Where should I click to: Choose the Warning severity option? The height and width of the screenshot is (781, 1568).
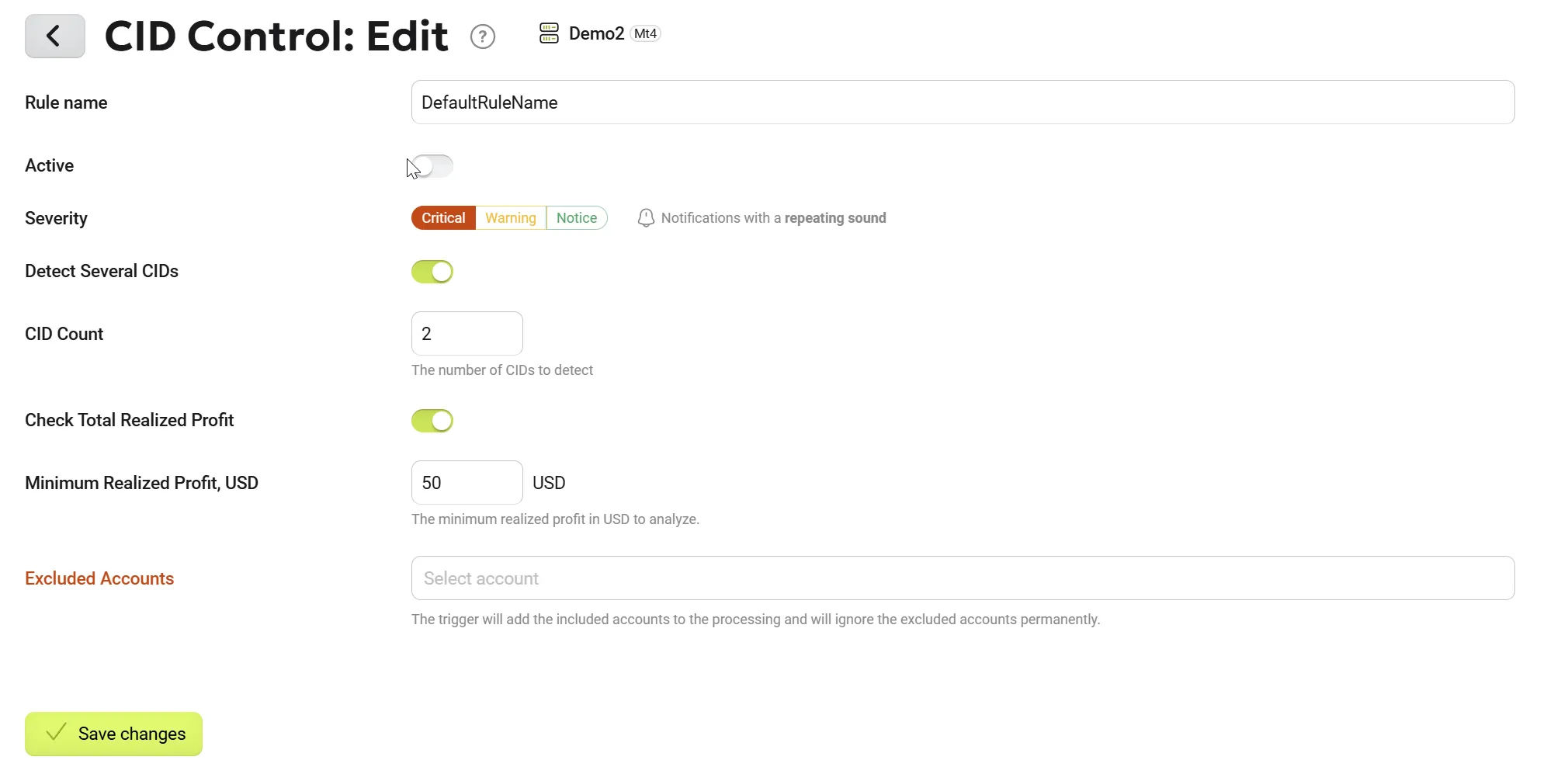(511, 218)
